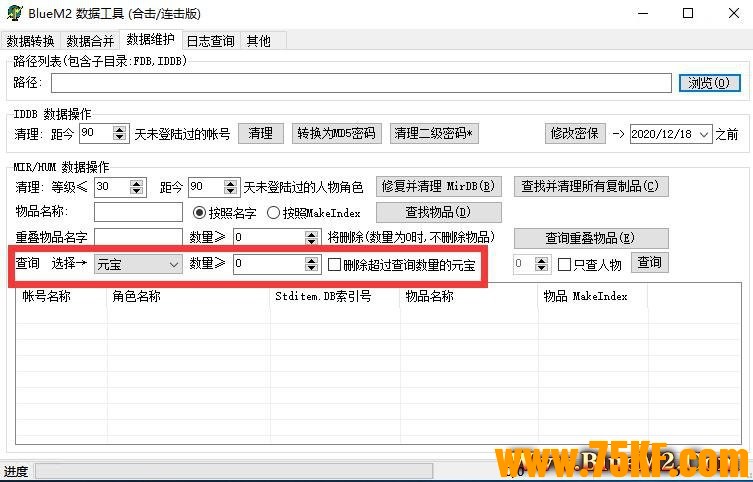The height and width of the screenshot is (482, 753).
Task: Open the 2020/12/18 date dropdown
Action: pos(705,134)
